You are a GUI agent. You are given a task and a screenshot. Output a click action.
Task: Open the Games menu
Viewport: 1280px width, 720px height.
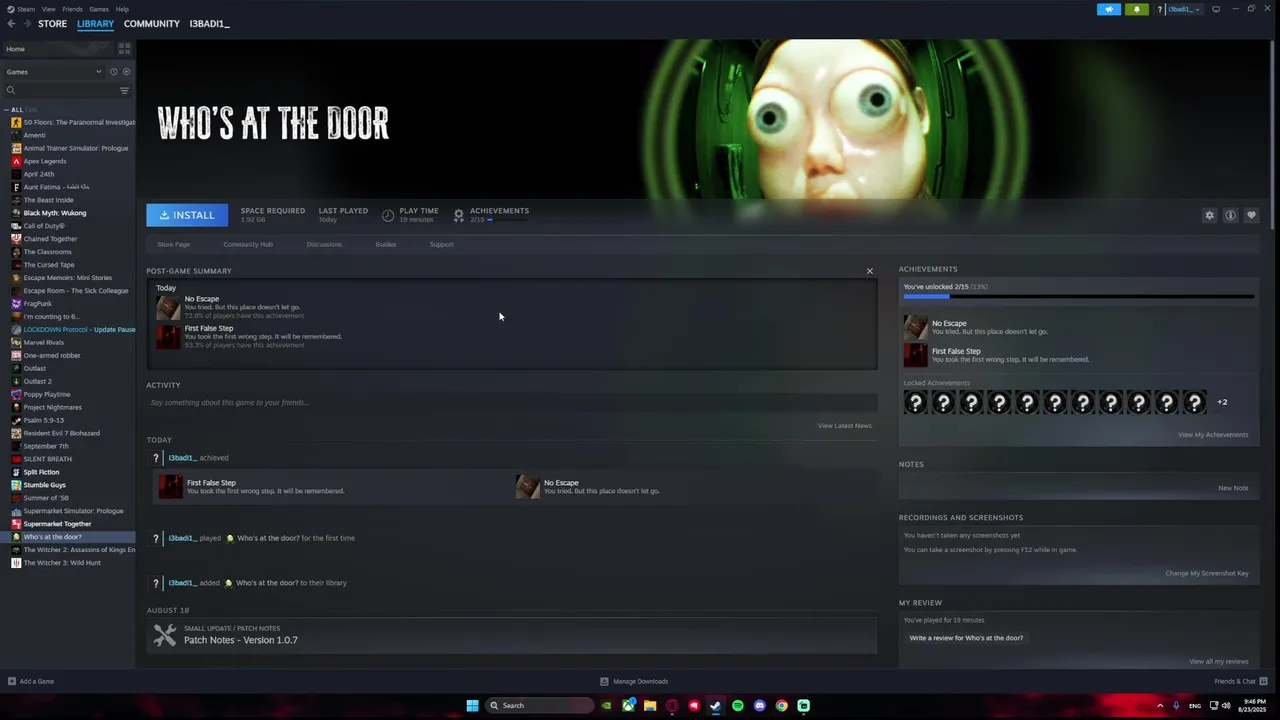[x=99, y=9]
